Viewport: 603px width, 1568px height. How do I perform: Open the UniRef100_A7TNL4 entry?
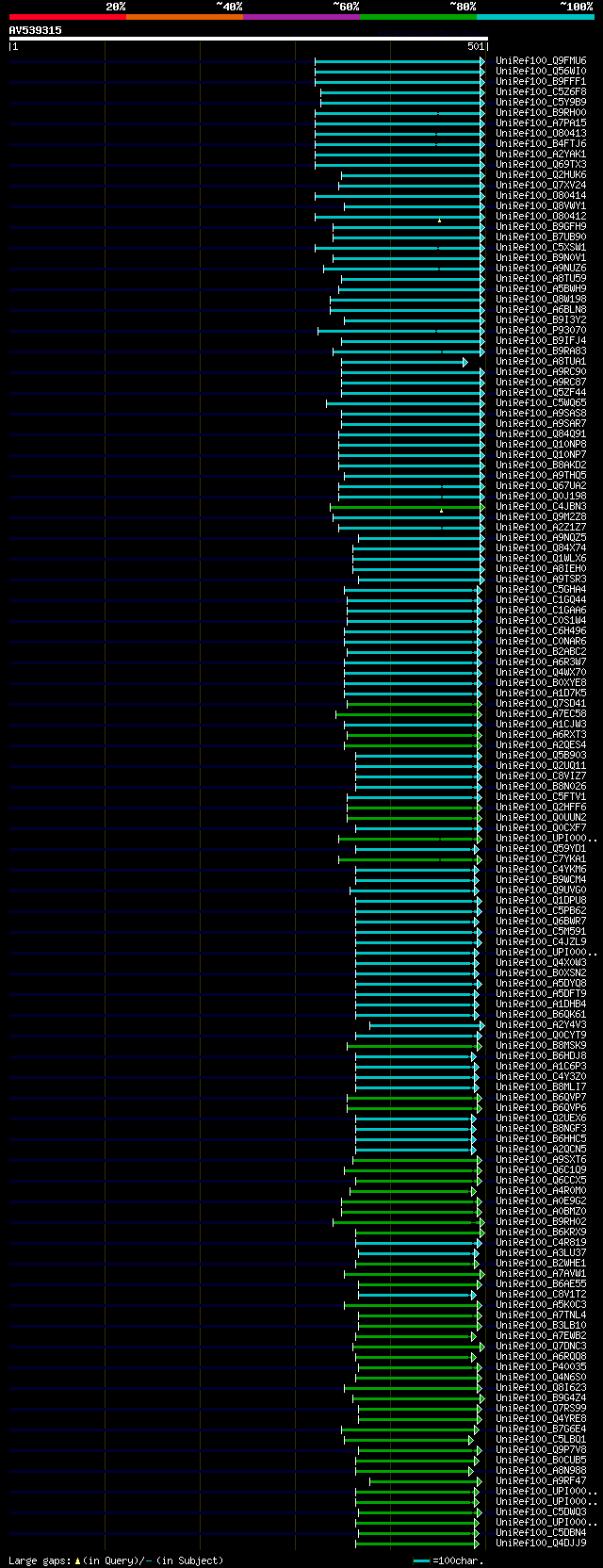pyautogui.click(x=541, y=1315)
